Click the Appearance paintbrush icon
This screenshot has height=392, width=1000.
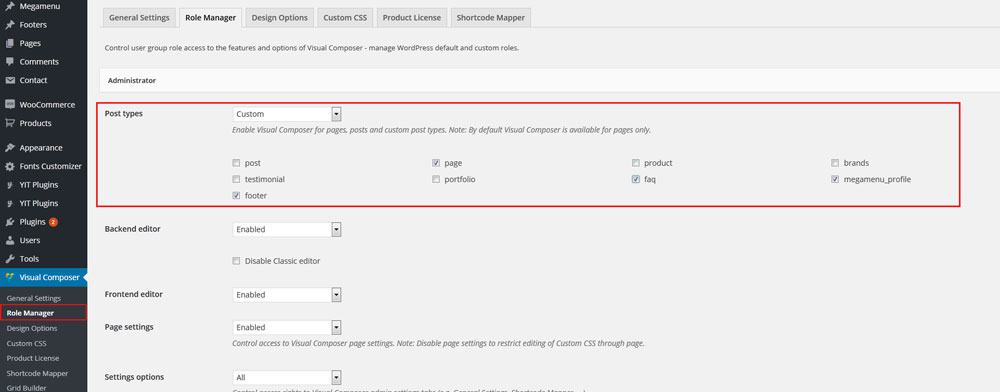(x=10, y=148)
